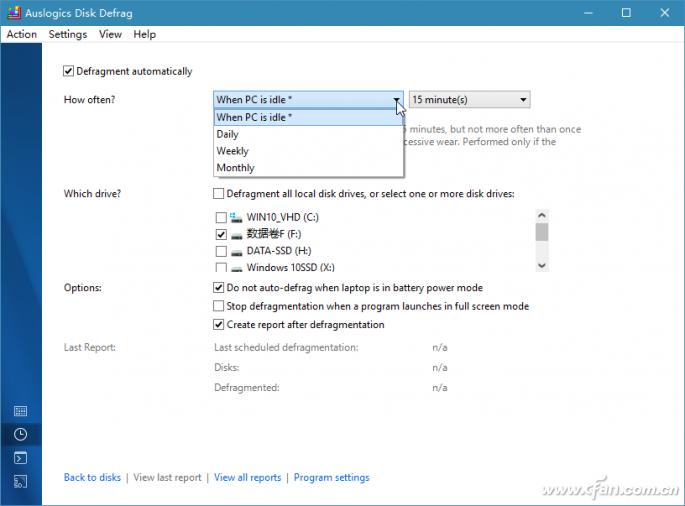Choose 'When PC is idle' from list
This screenshot has height=506, width=685.
click(308, 117)
